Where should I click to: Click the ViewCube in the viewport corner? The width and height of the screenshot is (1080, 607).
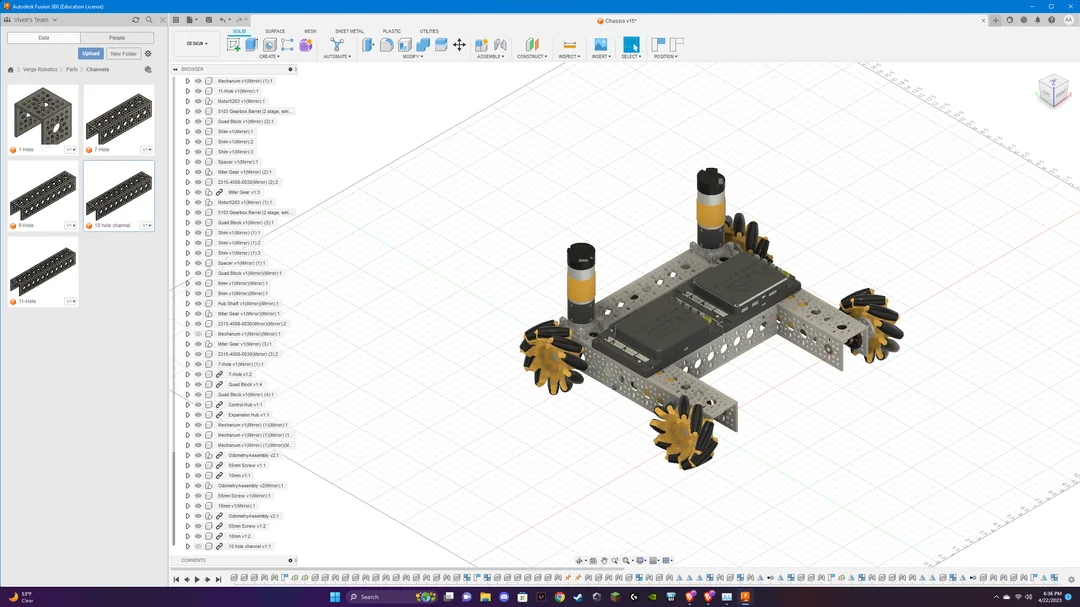point(1051,91)
